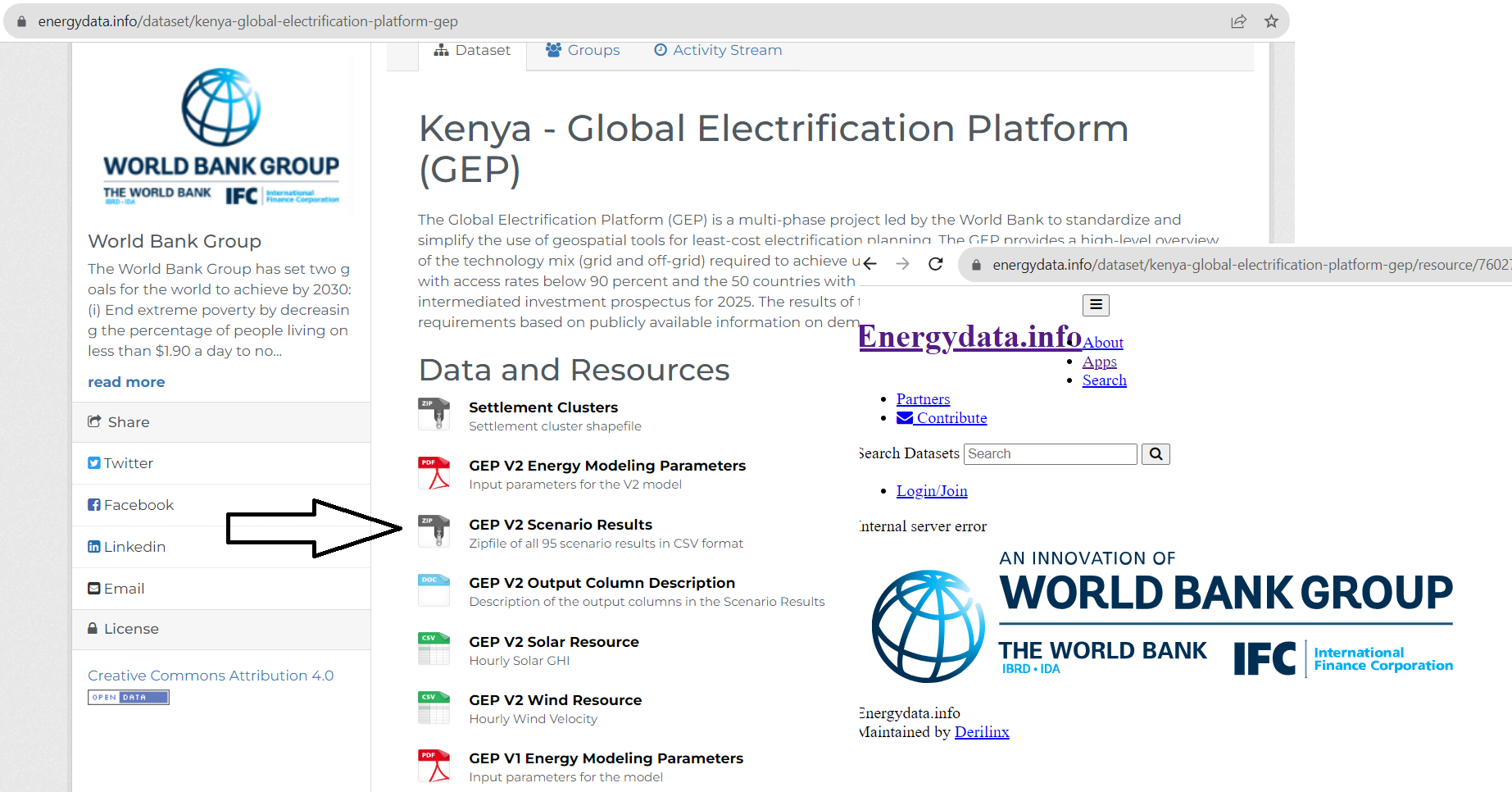Click inside the Search Datasets input field
1512x792 pixels.
pos(1049,453)
